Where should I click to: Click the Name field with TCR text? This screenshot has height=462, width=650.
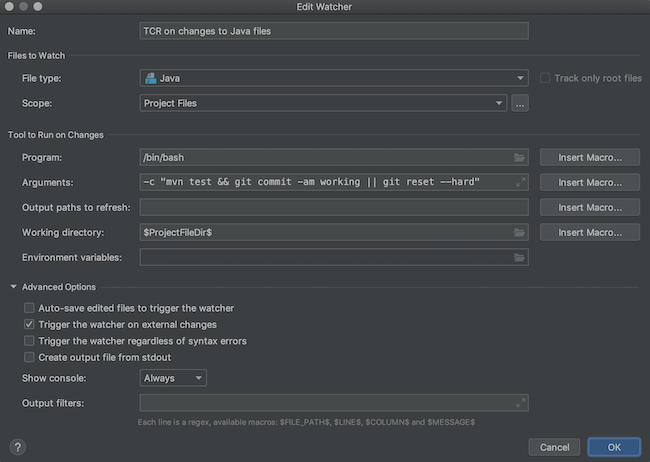[334, 31]
